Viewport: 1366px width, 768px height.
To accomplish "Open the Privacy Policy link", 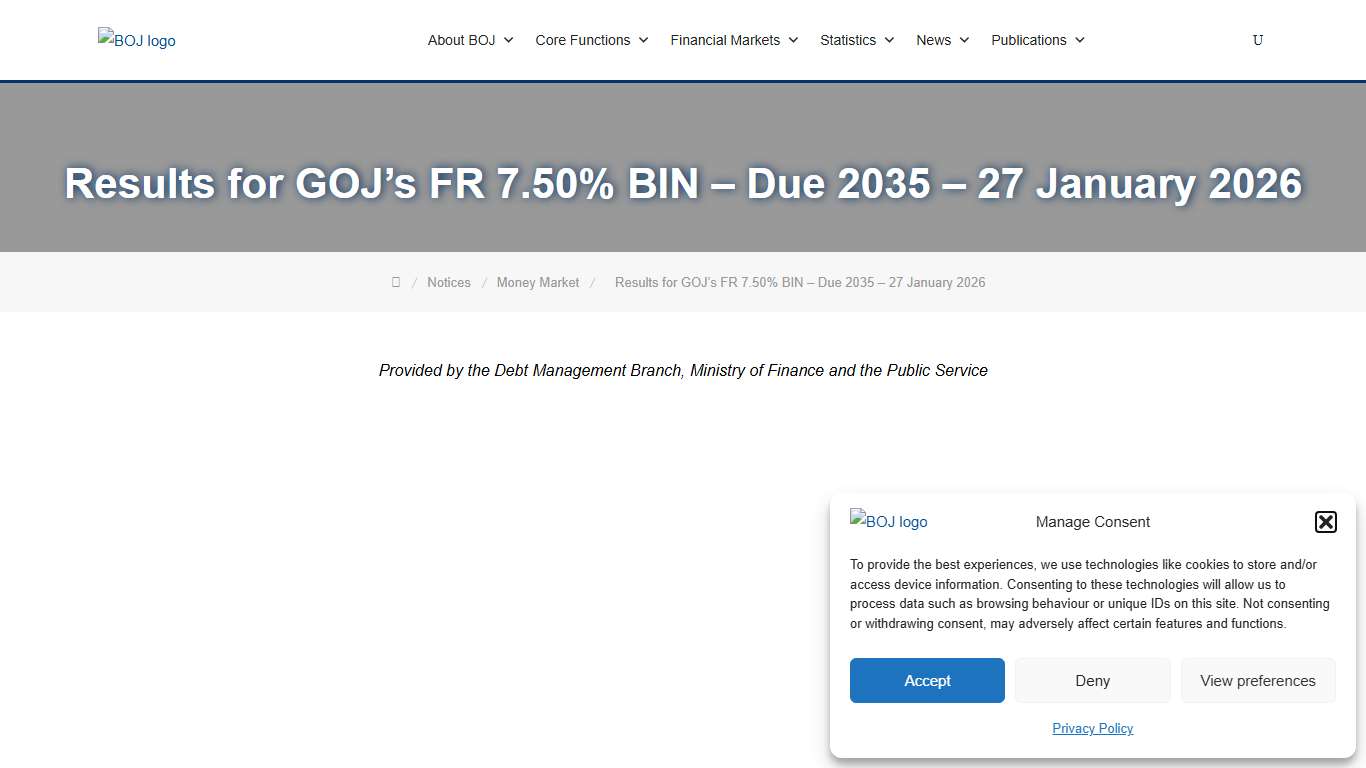I will click(1092, 728).
